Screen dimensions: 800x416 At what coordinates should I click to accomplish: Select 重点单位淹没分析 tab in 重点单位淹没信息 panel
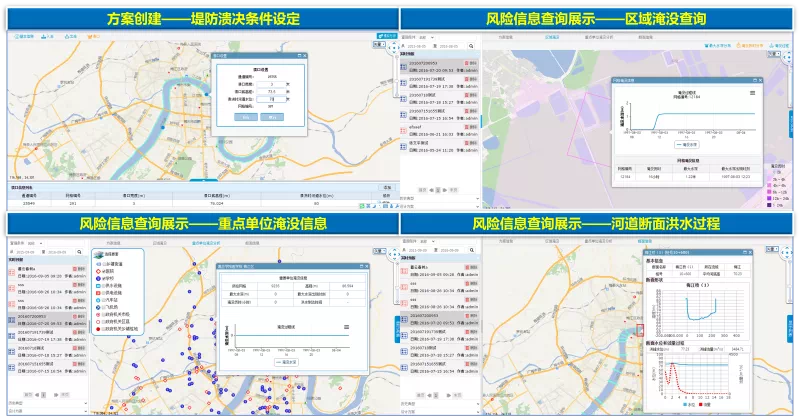click(206, 243)
